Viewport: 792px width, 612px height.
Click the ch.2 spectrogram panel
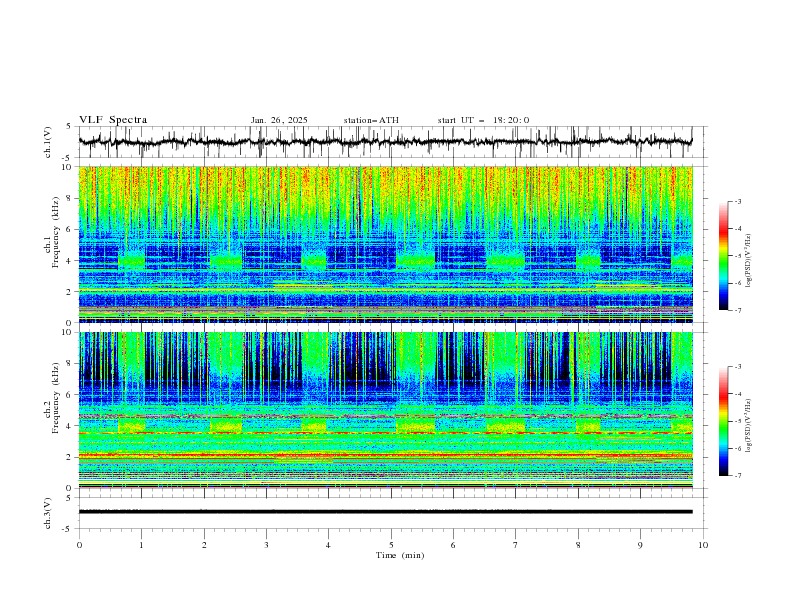point(385,410)
